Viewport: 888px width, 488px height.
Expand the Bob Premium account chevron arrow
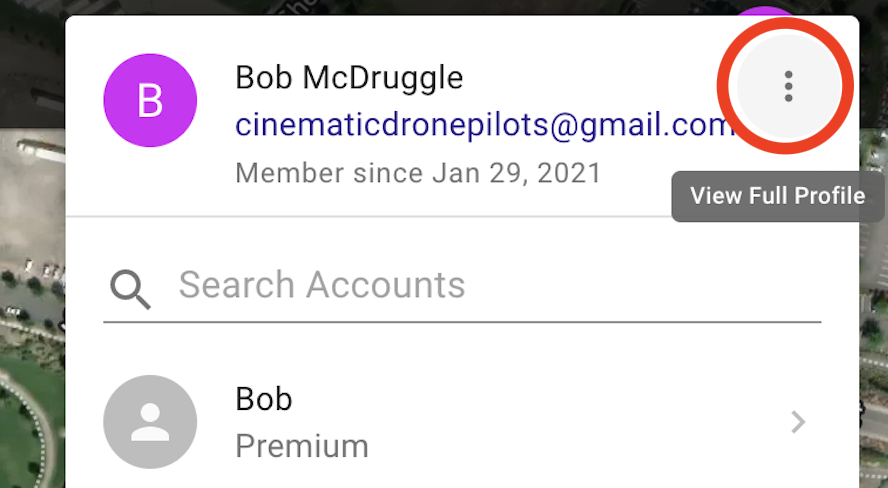(799, 422)
